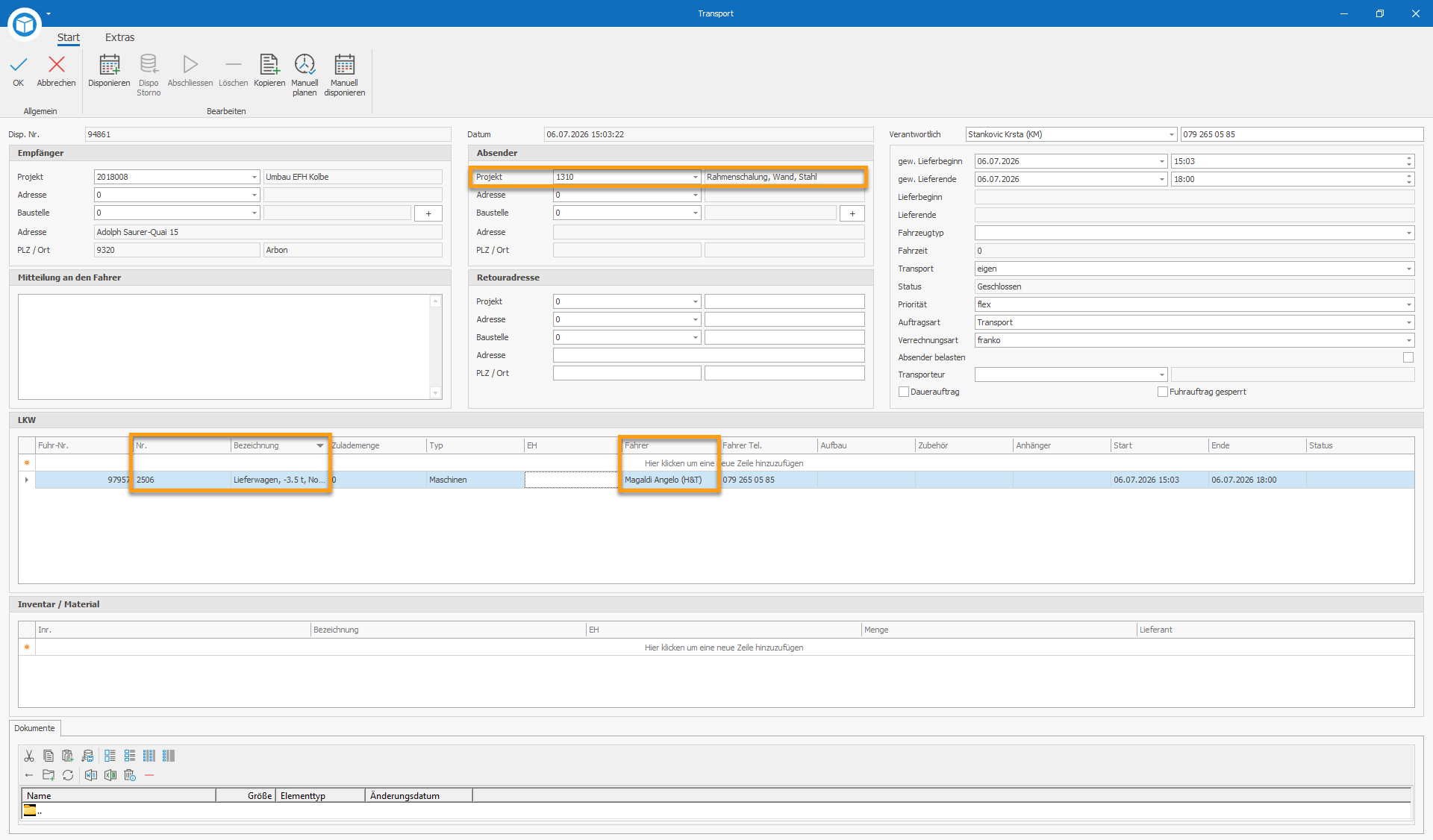
Task: Enable the Dauerauftrag checkbox
Action: 904,392
